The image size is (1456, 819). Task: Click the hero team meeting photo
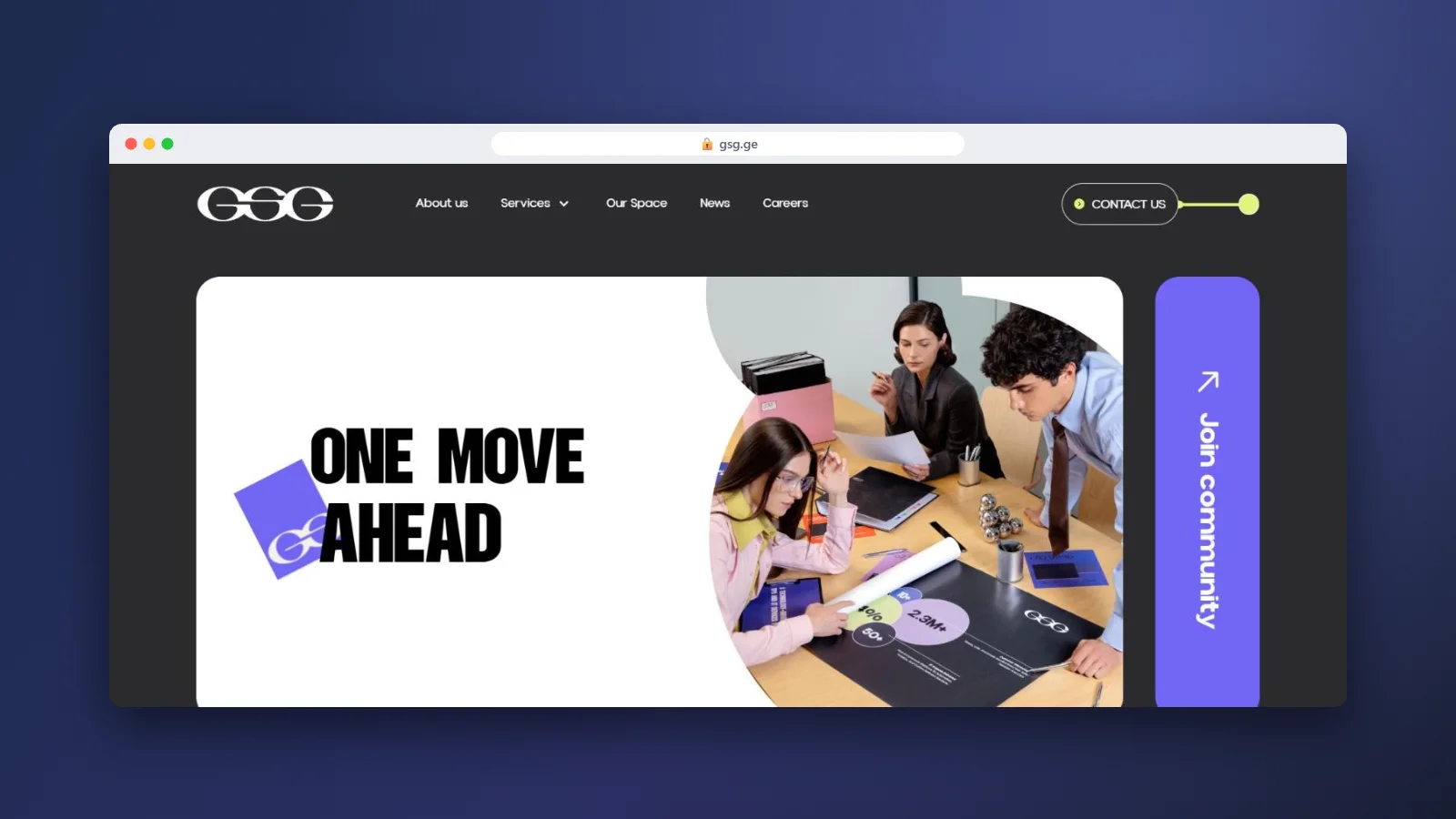coord(915,491)
